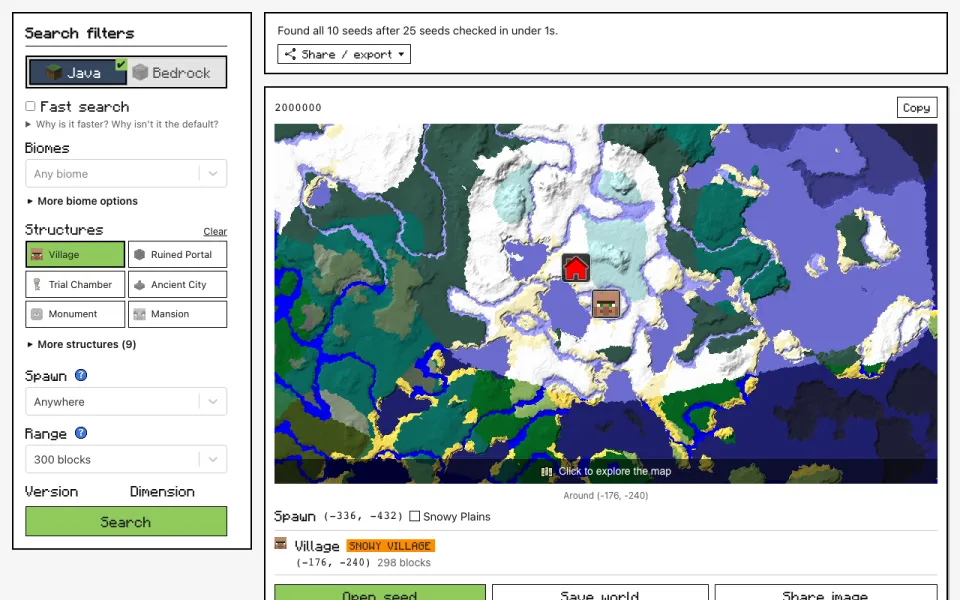The height and width of the screenshot is (600, 960).
Task: Open the Spawn Anywhere dropdown
Action: [x=126, y=402]
